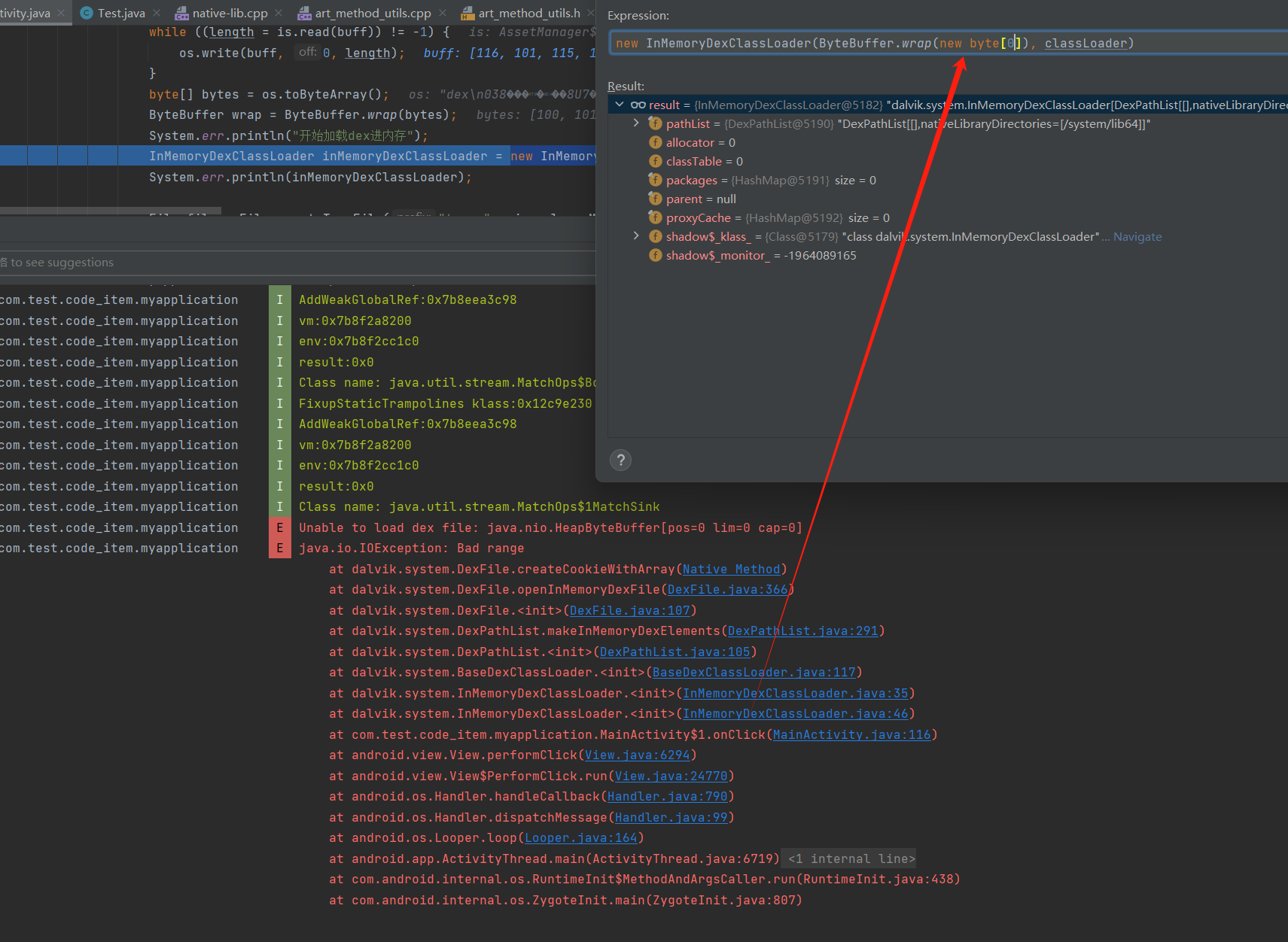
Task: Click code line 'System.err.println(inMemoryDexClassLoader);'
Action: (310, 177)
